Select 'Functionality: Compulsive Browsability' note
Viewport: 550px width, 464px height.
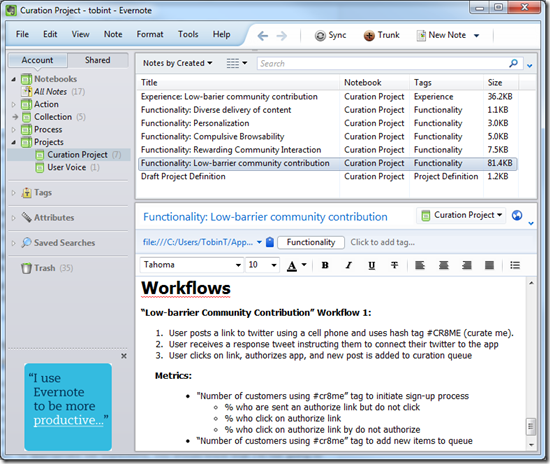pyautogui.click(x=327, y=136)
